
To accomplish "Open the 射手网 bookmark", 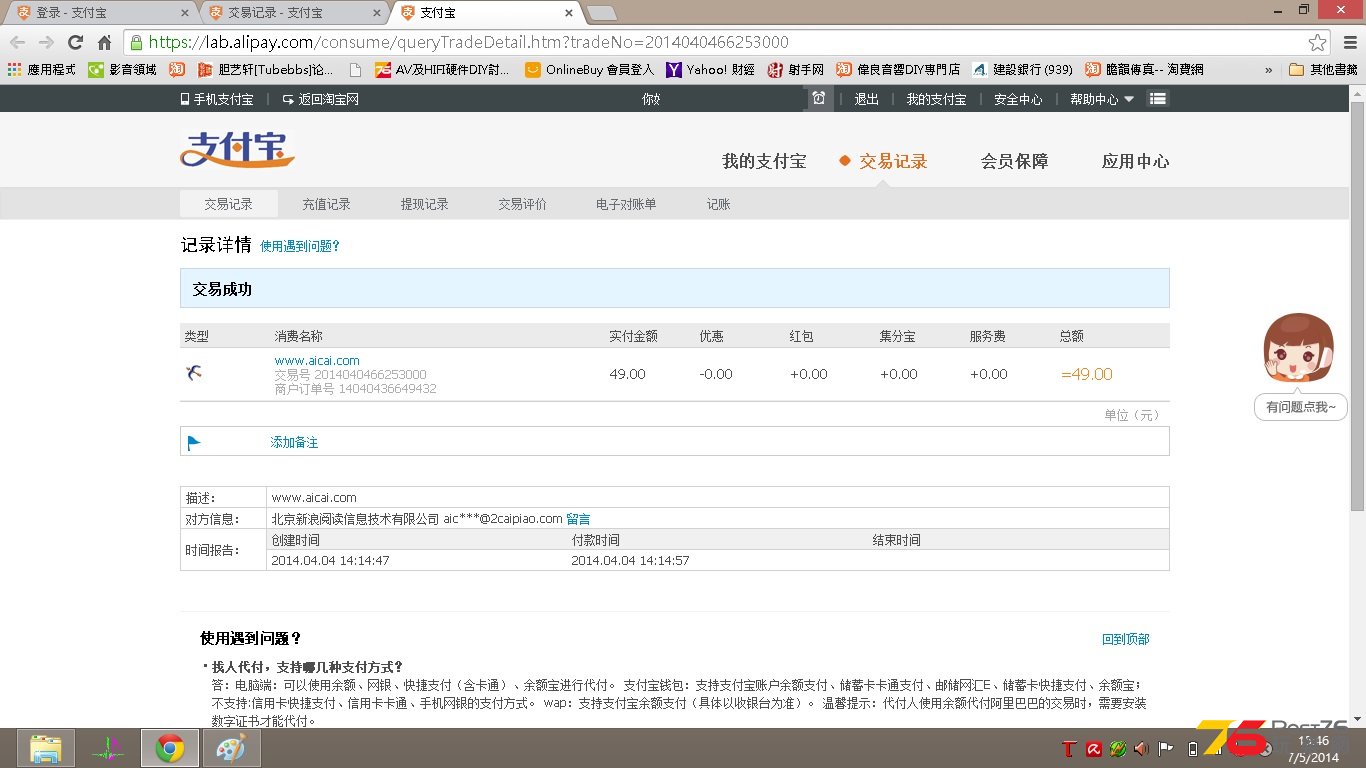I will tap(796, 69).
